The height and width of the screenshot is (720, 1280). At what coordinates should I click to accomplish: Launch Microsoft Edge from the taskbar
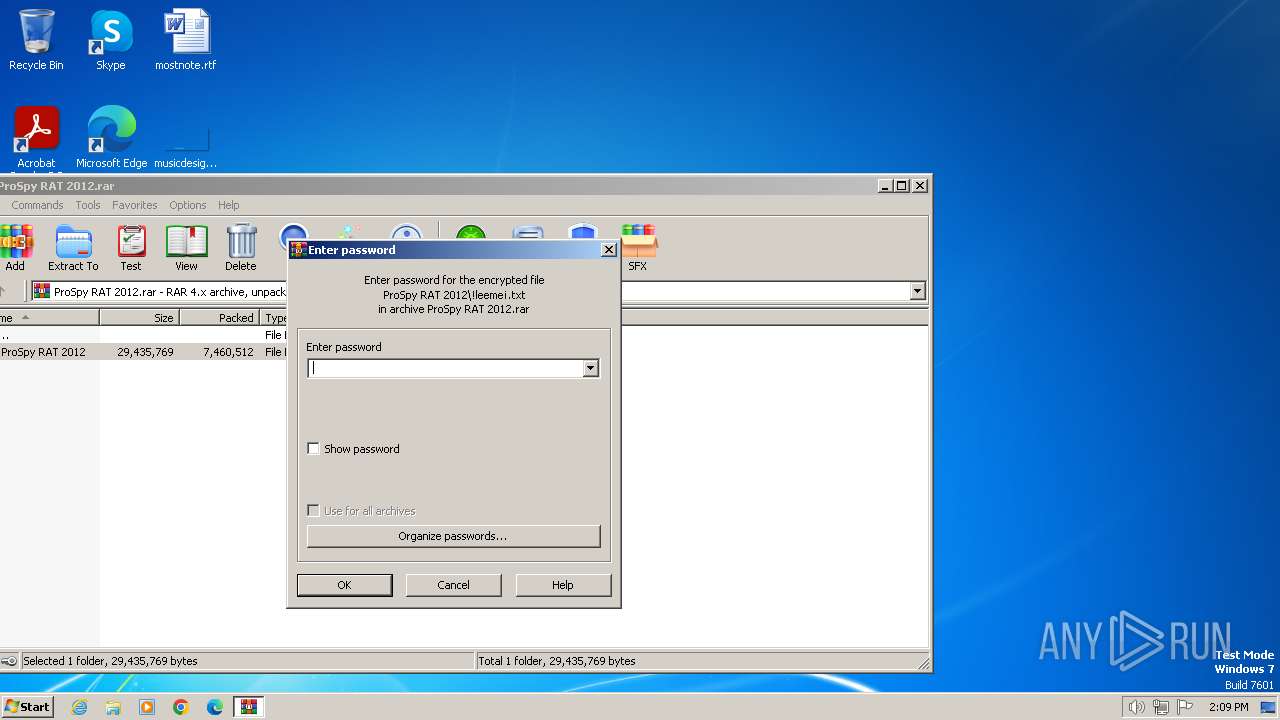pos(215,707)
